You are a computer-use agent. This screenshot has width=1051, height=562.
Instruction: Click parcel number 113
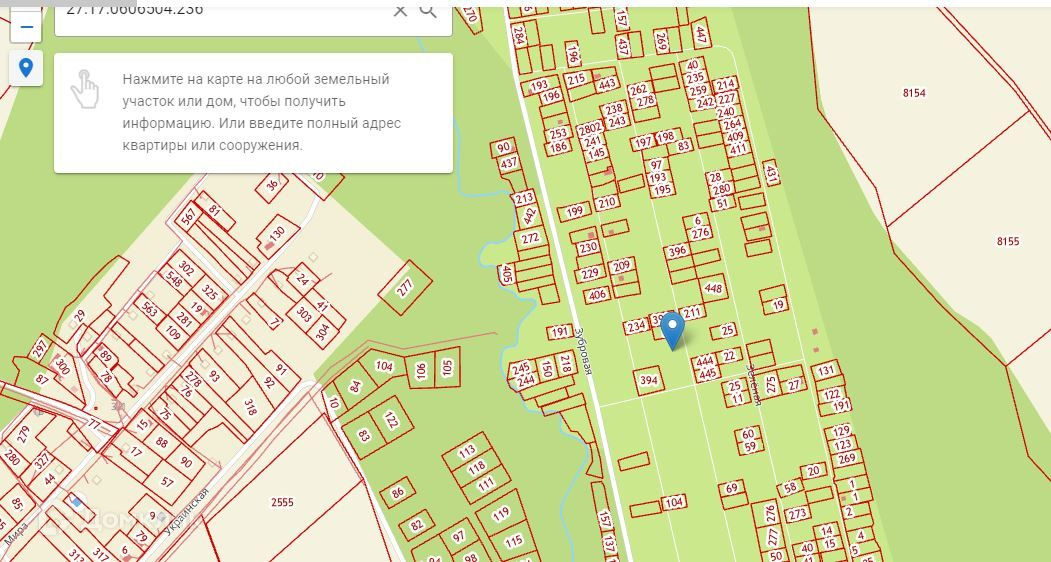point(467,451)
